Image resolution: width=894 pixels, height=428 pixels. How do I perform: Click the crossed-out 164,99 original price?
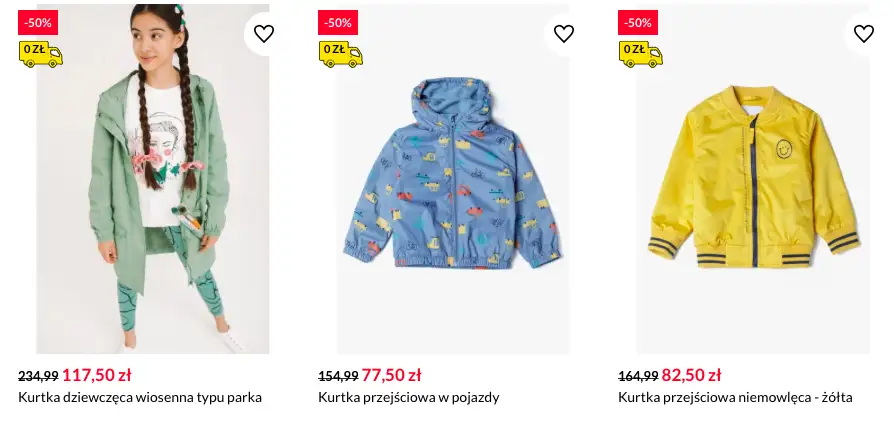638,376
